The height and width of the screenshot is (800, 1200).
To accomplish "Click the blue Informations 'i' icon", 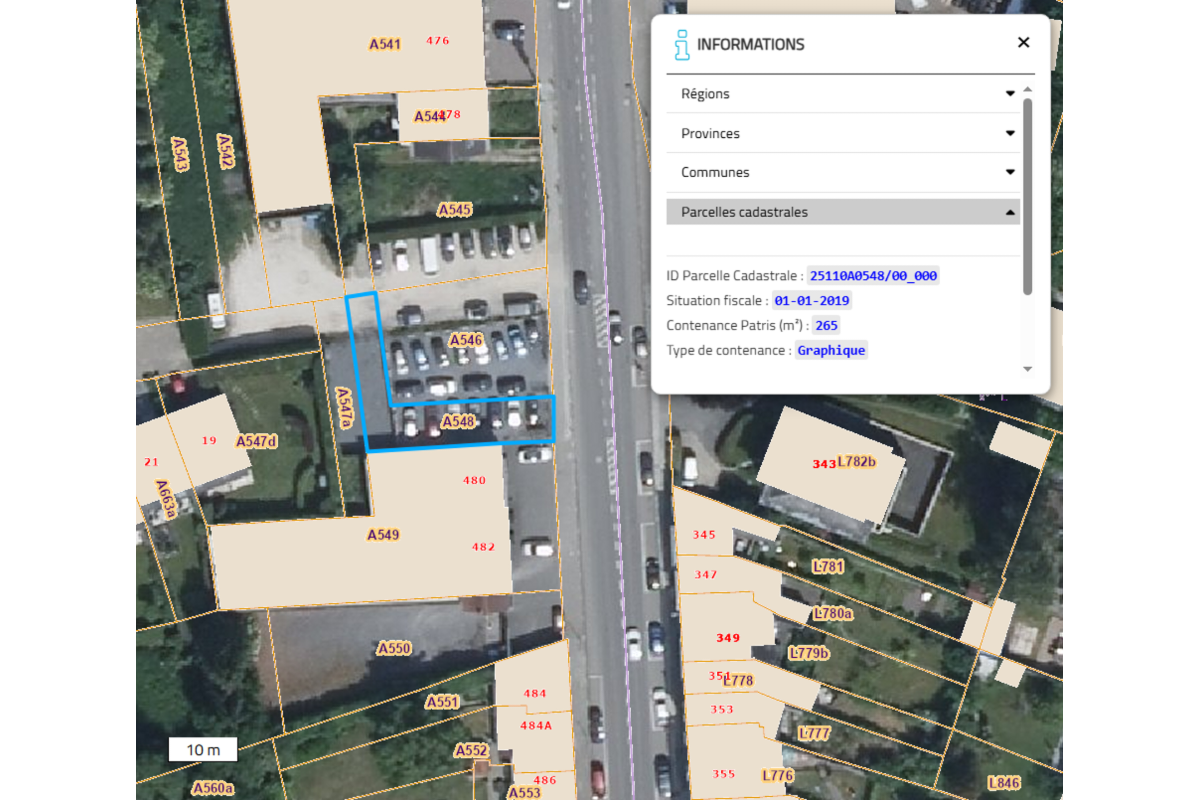I will 682,44.
